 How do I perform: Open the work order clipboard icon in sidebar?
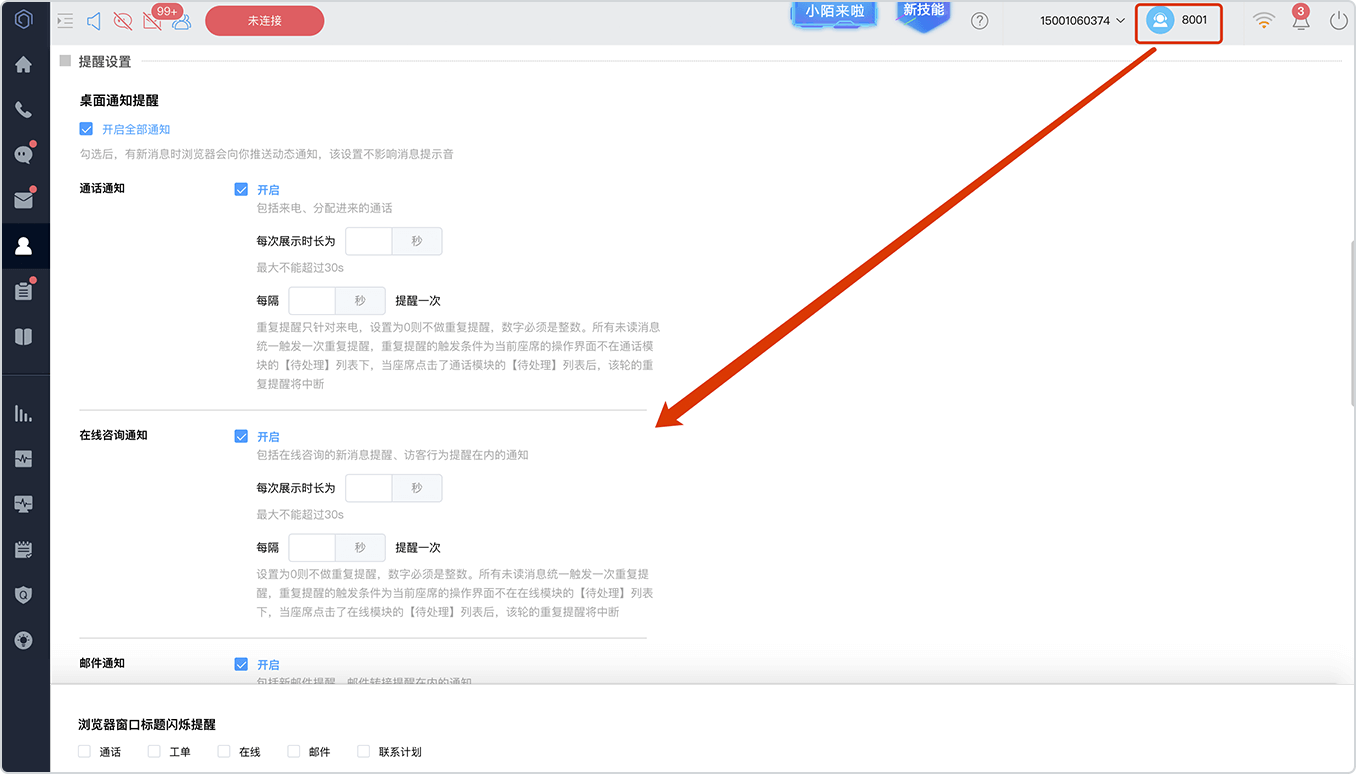pyautogui.click(x=24, y=291)
